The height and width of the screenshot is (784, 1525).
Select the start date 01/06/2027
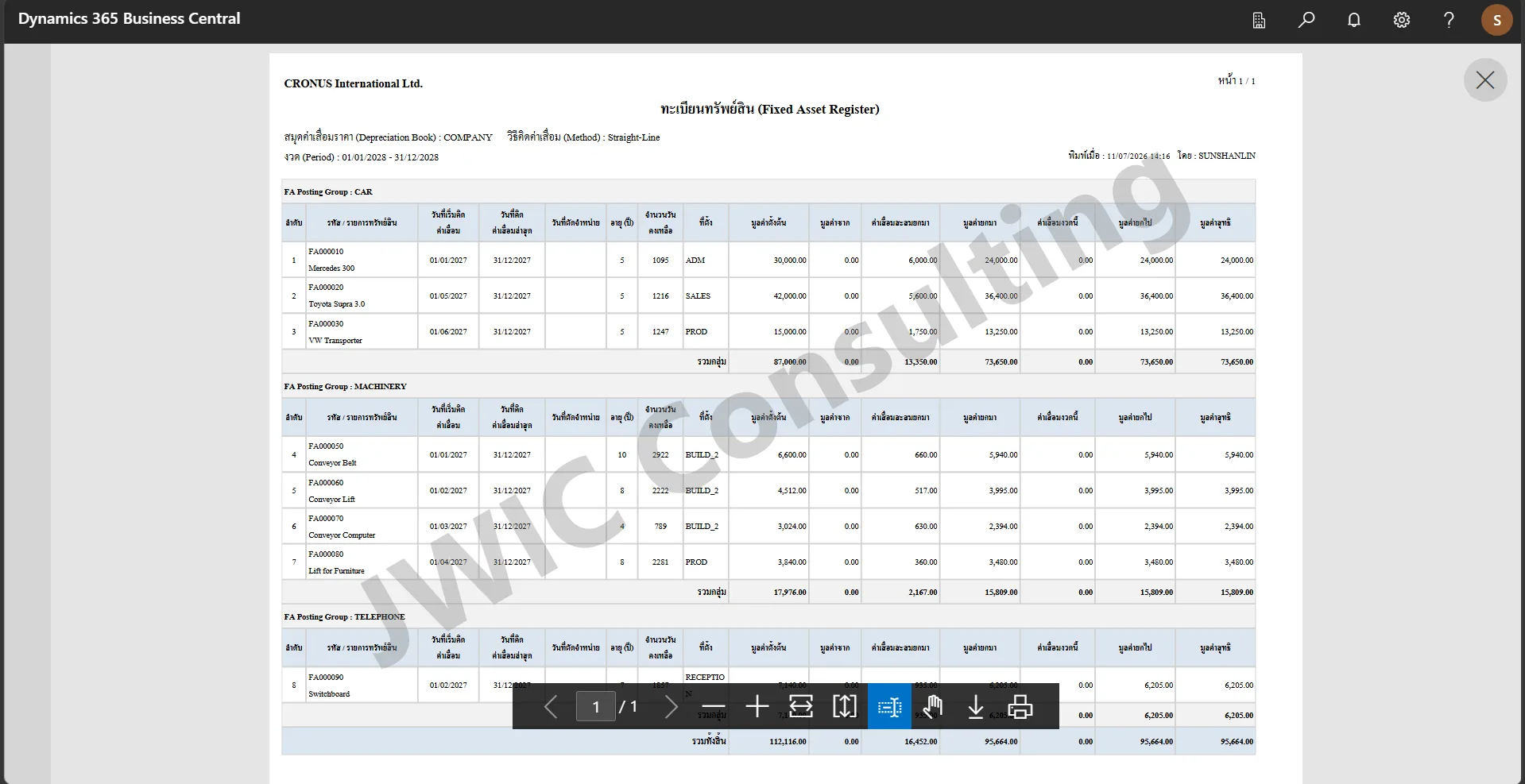(448, 332)
